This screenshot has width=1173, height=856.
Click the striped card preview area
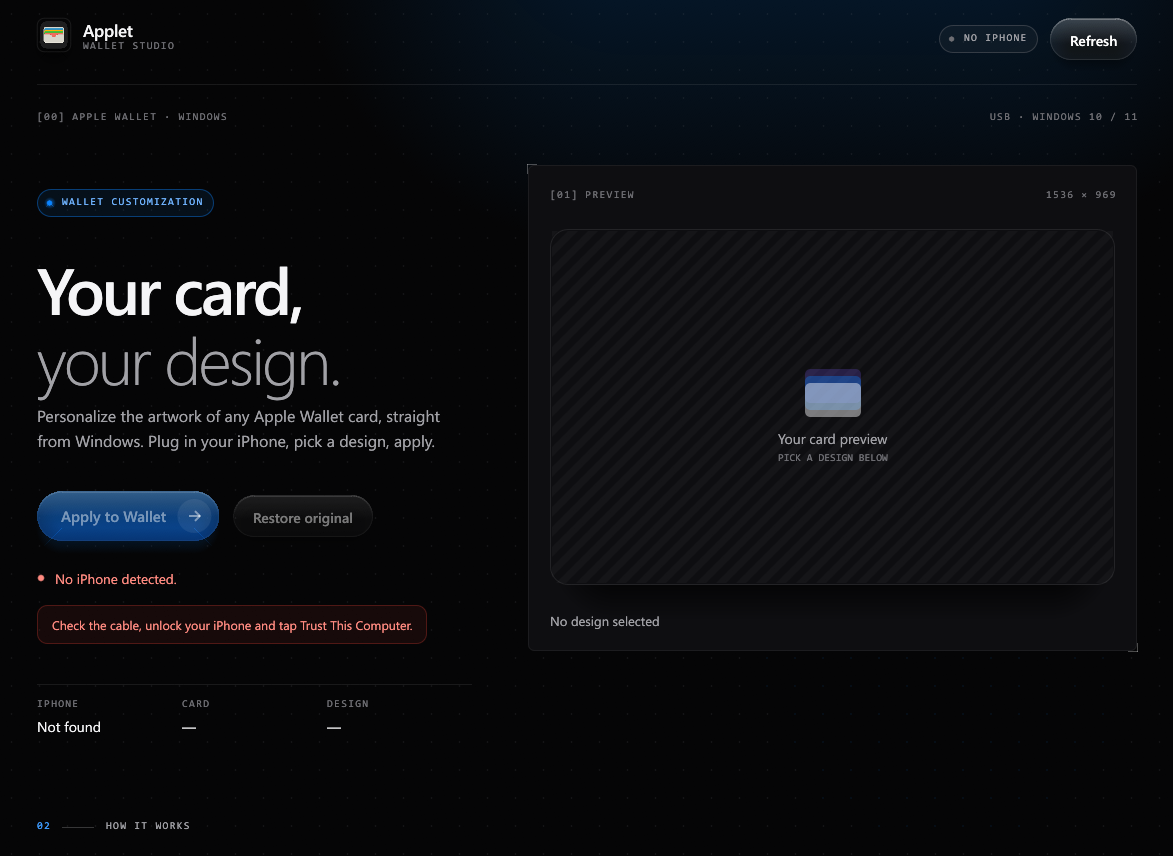pyautogui.click(x=832, y=406)
